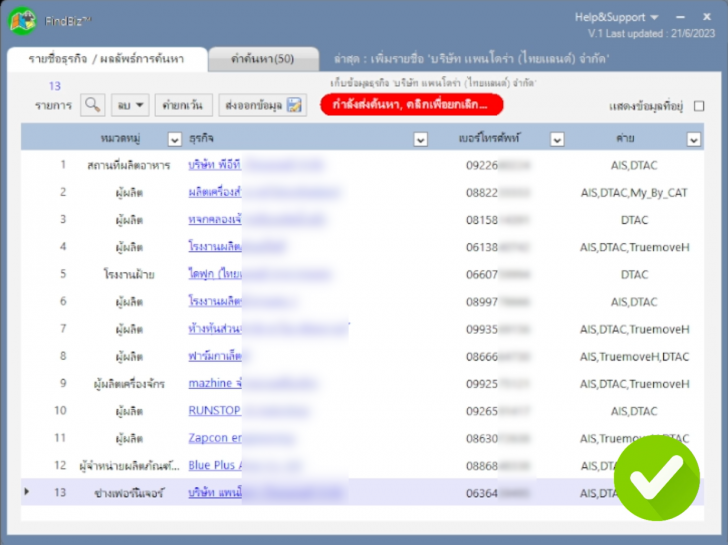This screenshot has height=545, width=728.
Task: Click phone number starting 08822
Action: click(x=498, y=193)
